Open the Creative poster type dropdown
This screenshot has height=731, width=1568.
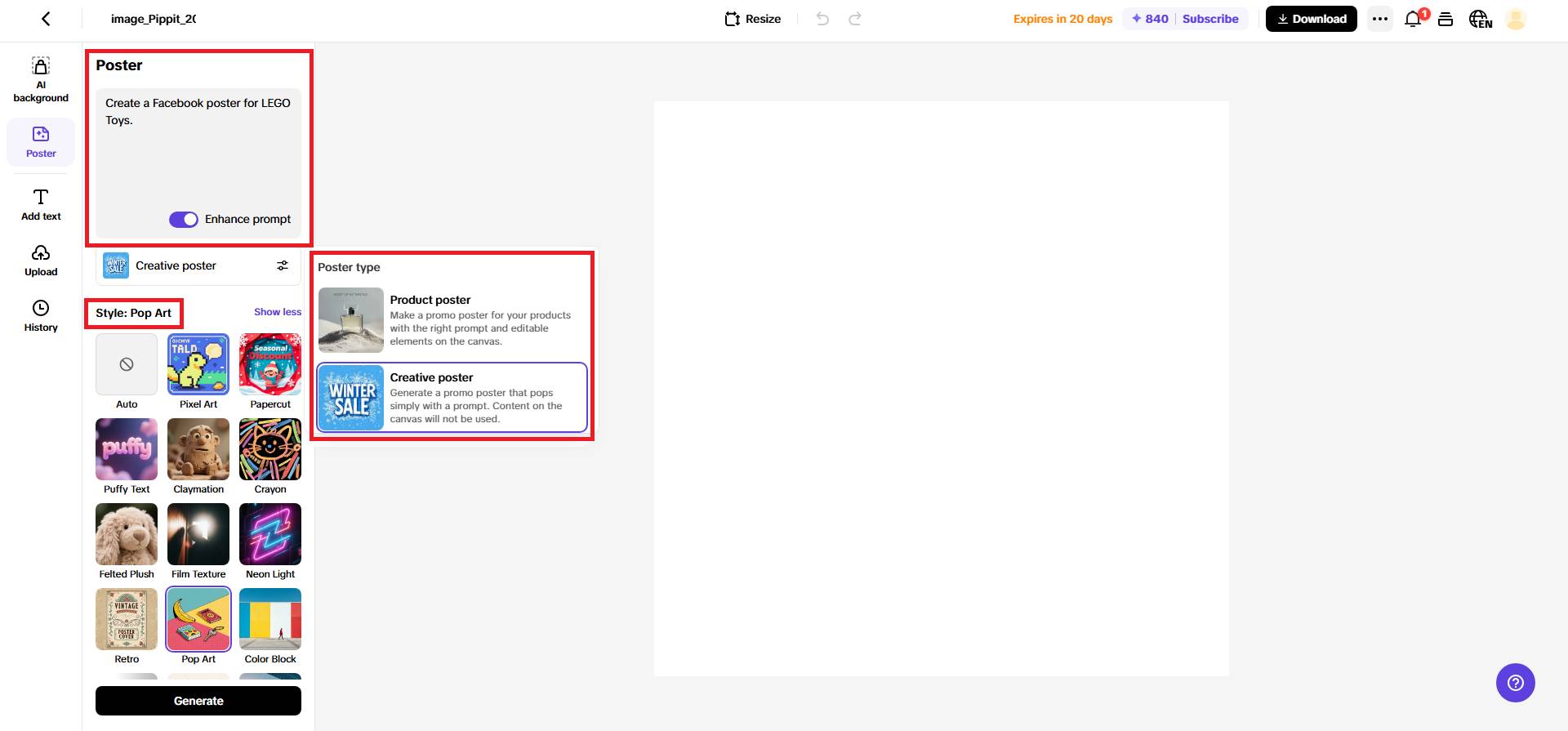(x=198, y=265)
